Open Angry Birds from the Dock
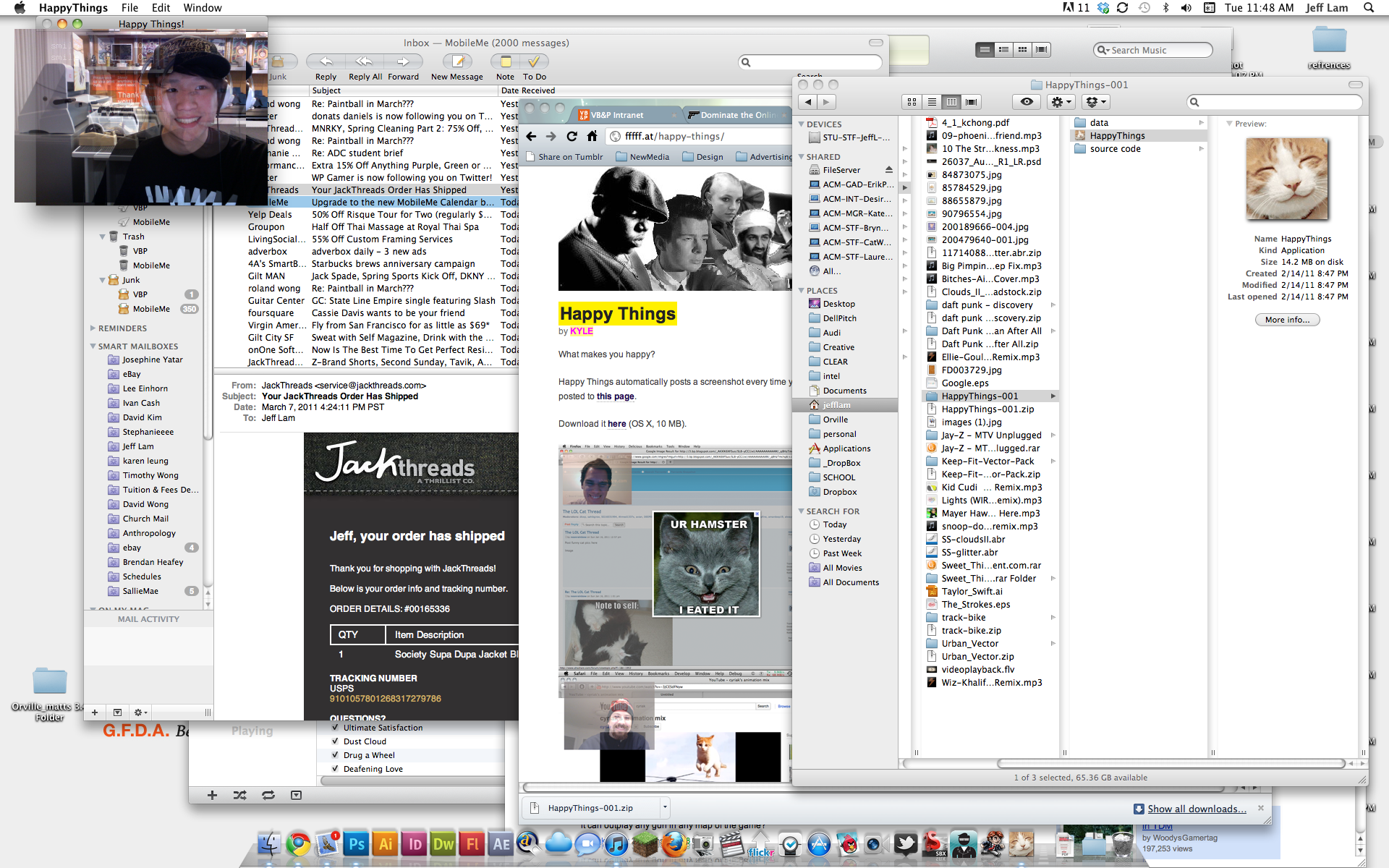 tap(847, 843)
